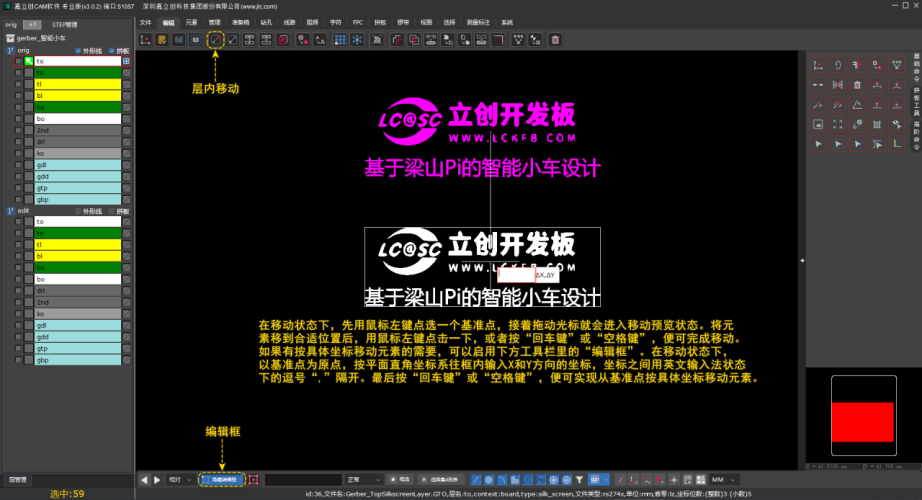The width and height of the screenshot is (922, 500).
Task: Check the box for orig tl layer
Action: pyautogui.click(x=18, y=84)
